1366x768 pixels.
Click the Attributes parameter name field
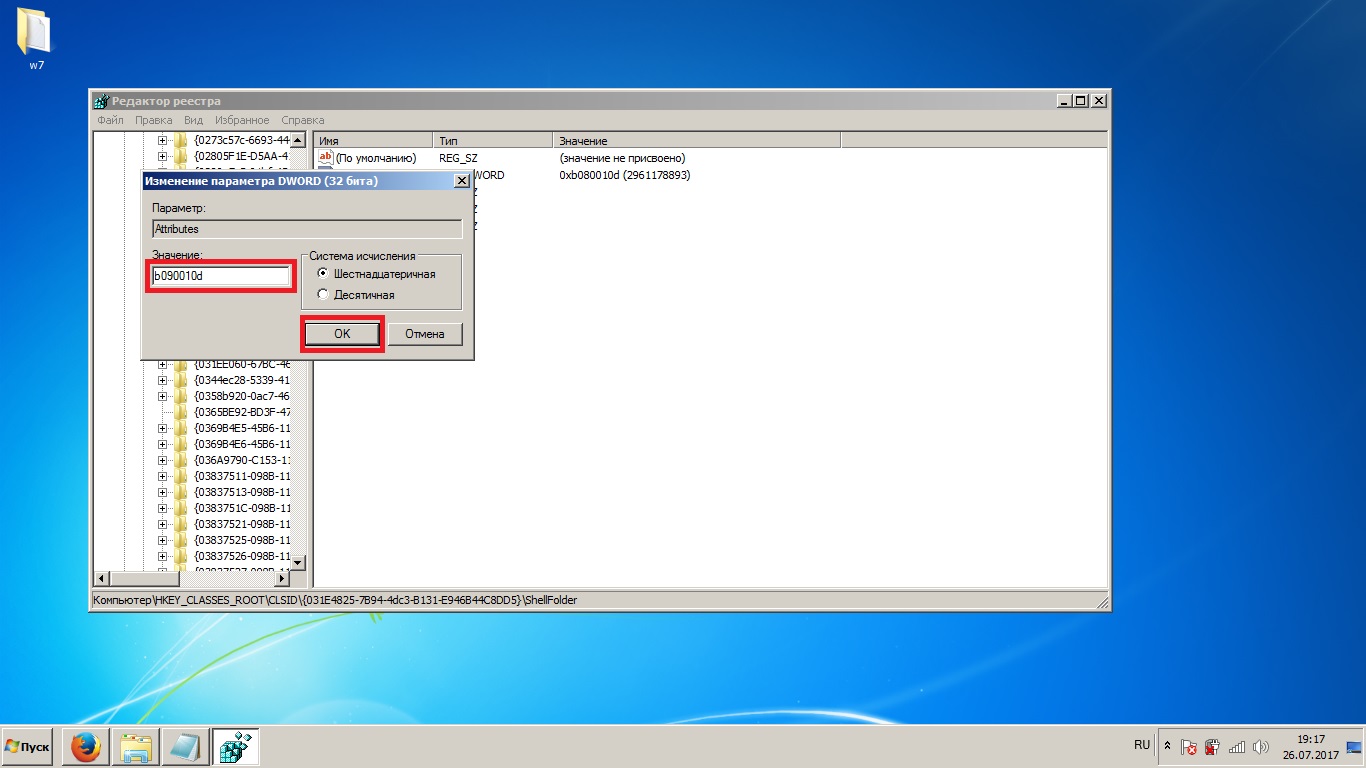pos(307,229)
